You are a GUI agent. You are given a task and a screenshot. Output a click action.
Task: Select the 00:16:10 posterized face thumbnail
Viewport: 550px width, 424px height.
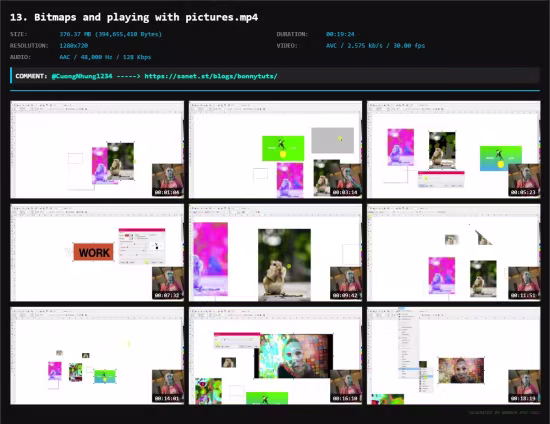[275, 356]
